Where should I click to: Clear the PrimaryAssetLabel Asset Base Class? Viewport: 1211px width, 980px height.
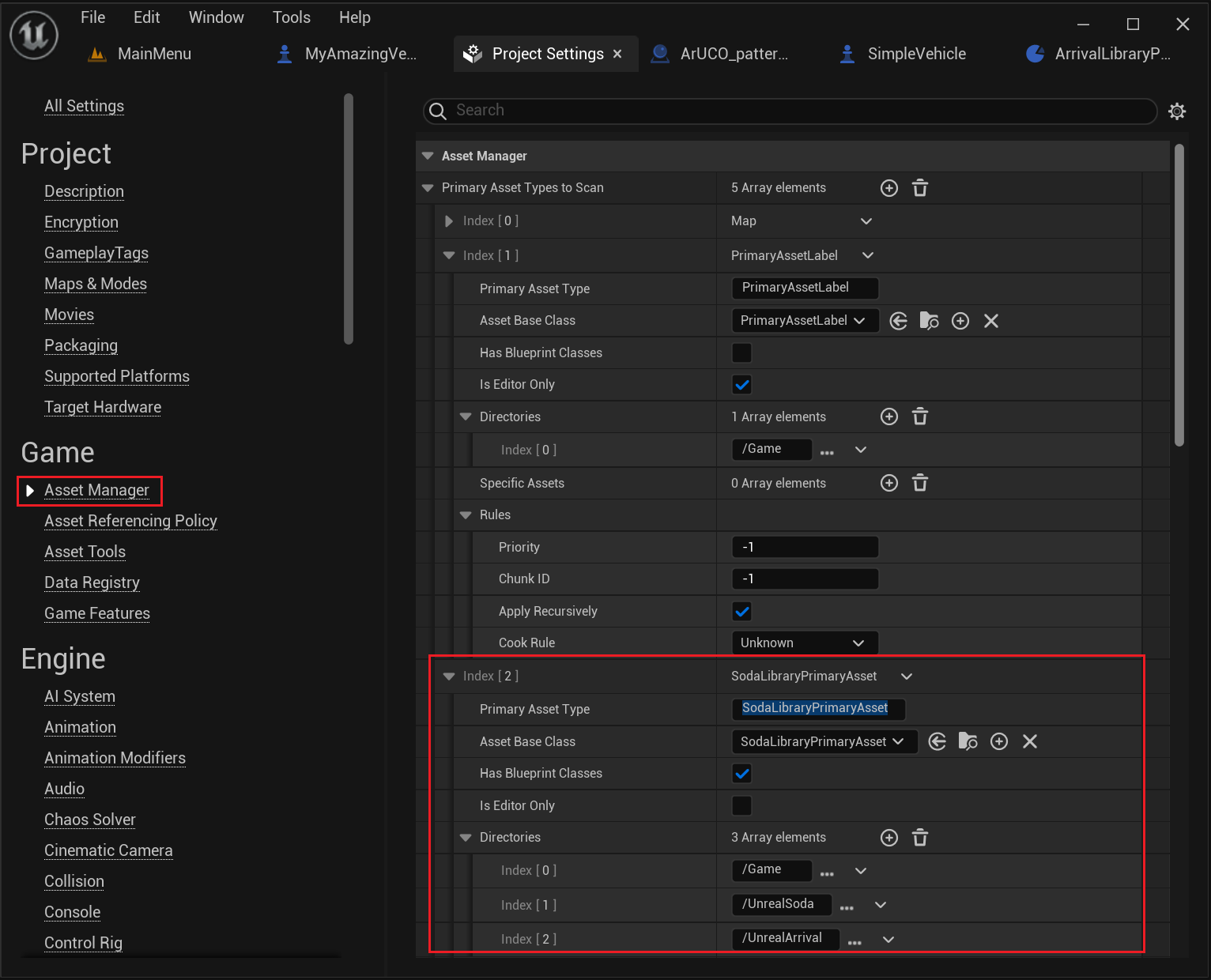991,321
